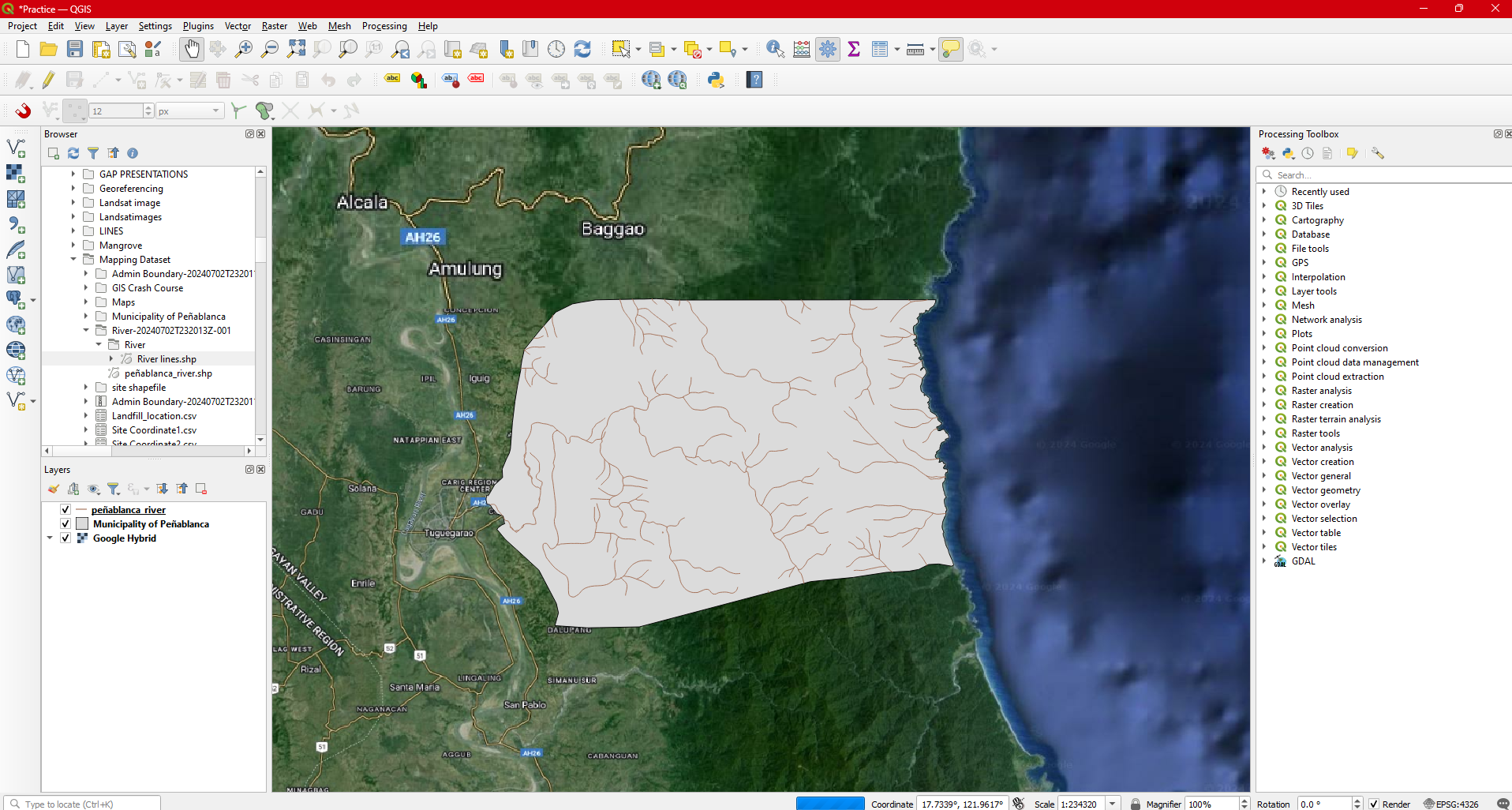The image size is (1512, 810).
Task: Open the Python Console icon
Action: click(716, 80)
